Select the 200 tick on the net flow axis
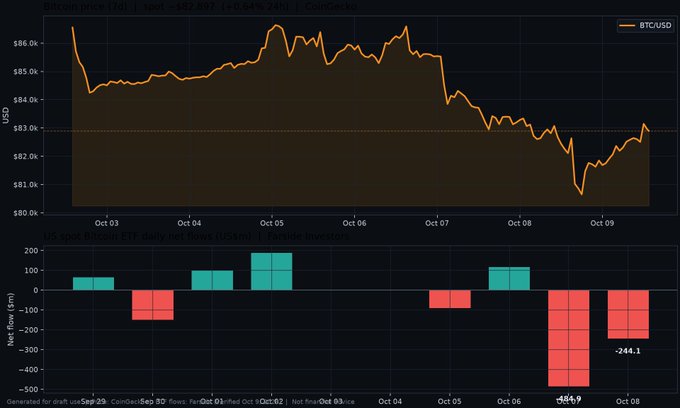680x408 pixels. (x=31, y=251)
